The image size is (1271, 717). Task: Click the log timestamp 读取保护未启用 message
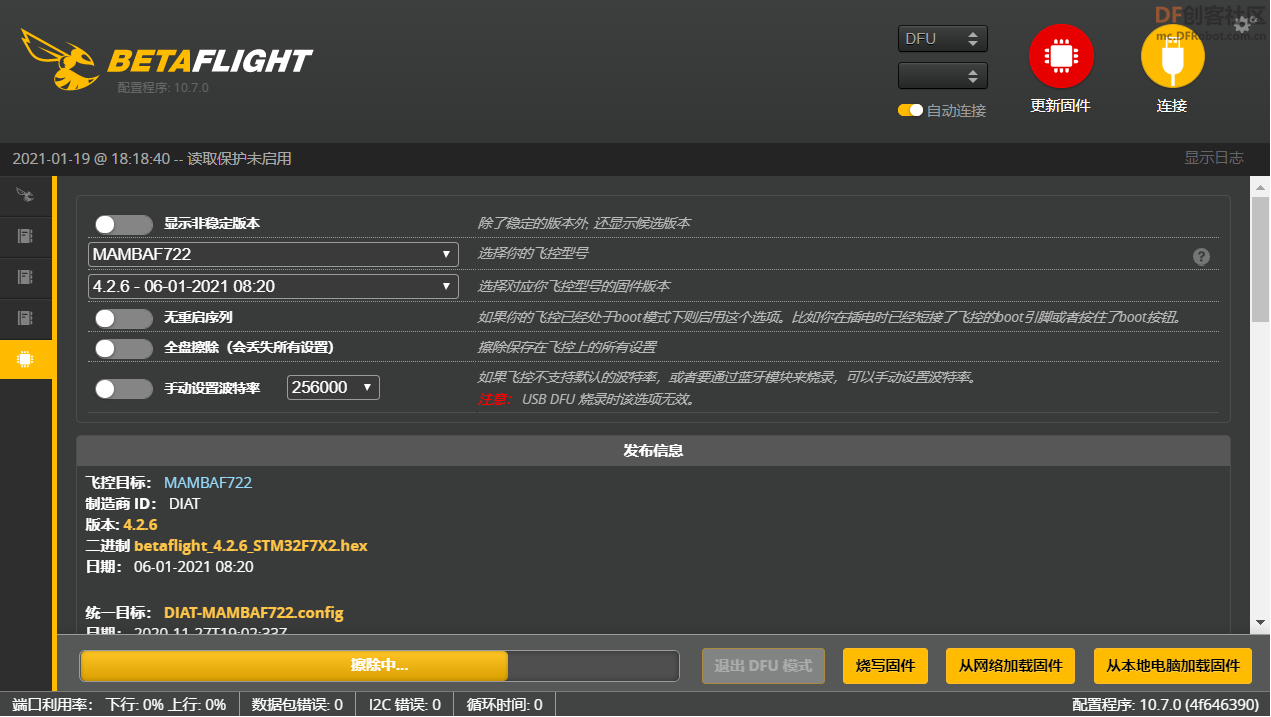152,159
